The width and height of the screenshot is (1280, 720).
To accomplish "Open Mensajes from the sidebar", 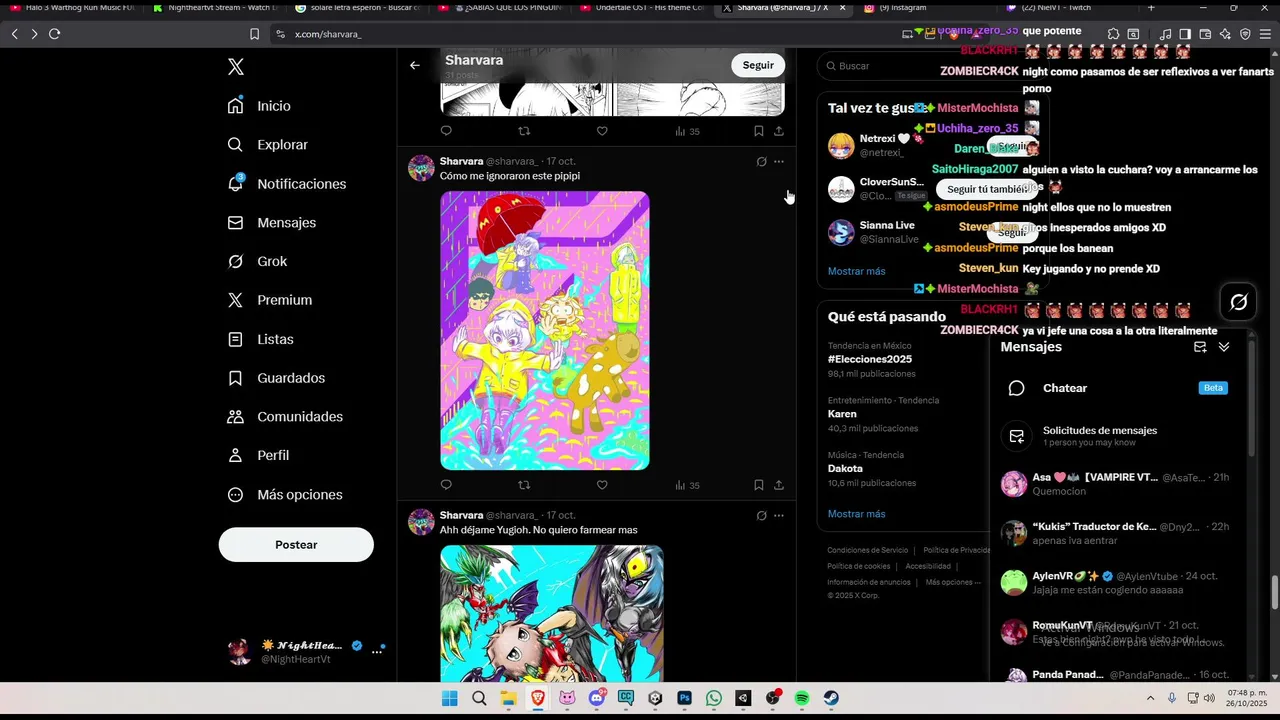I will 271,223.
